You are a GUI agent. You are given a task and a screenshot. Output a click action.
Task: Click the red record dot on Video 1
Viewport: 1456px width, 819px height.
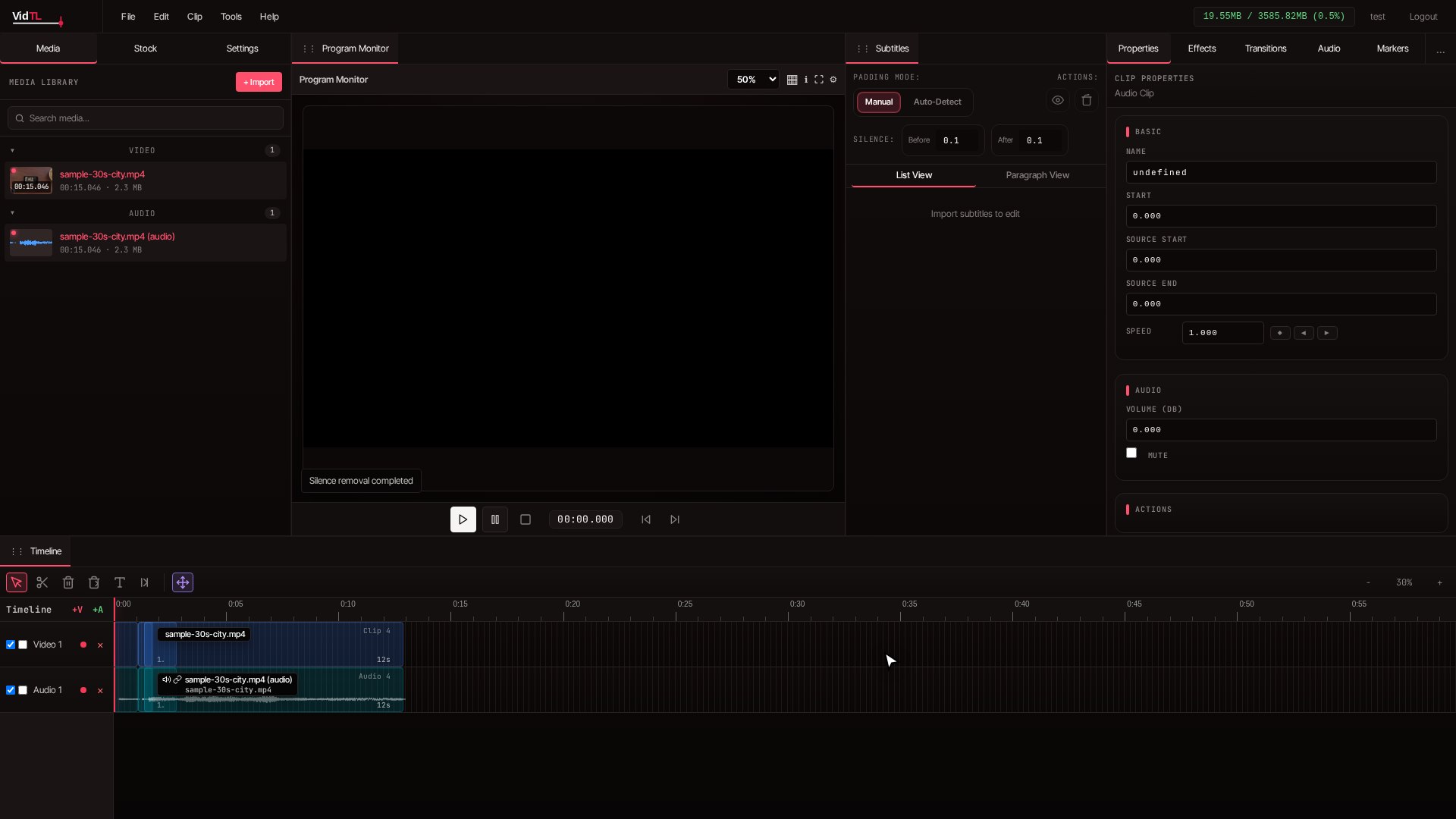(x=83, y=645)
